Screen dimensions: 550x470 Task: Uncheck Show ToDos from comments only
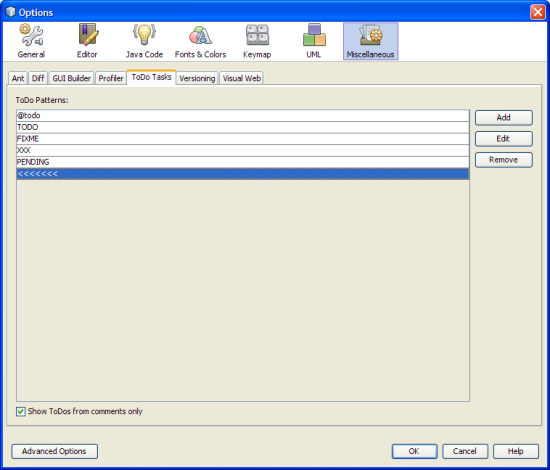pos(21,411)
